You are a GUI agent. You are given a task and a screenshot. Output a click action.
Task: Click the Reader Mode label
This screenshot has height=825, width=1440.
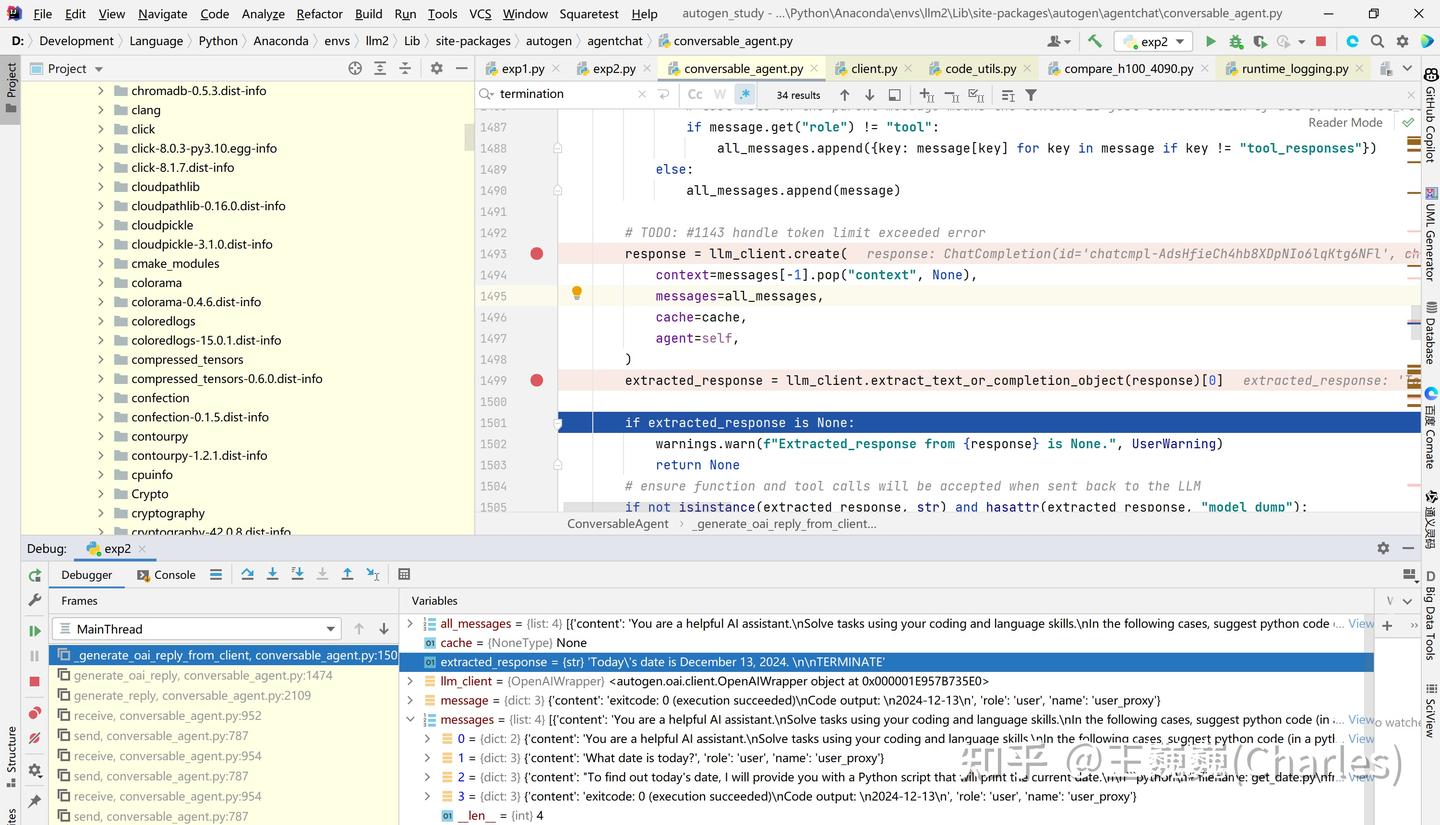[1345, 122]
